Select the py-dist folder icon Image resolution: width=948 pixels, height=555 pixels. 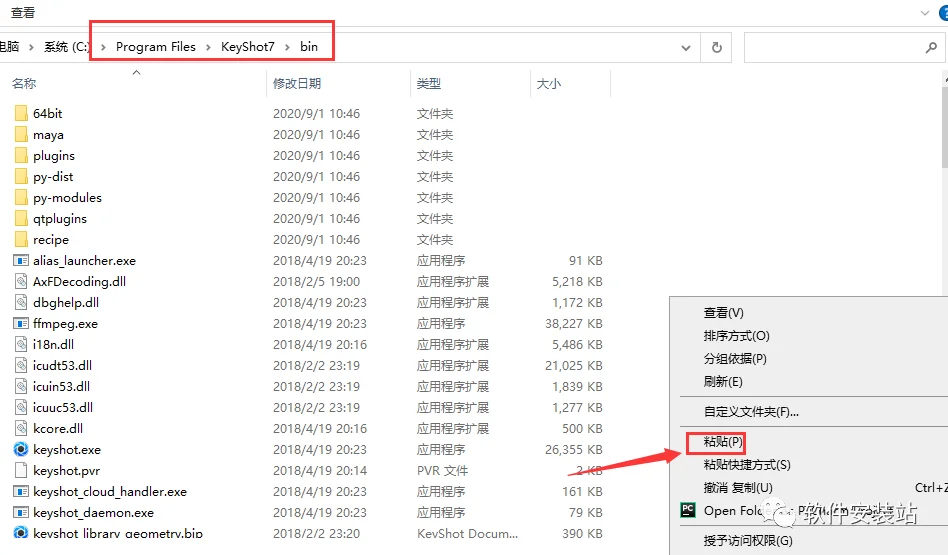(21, 177)
